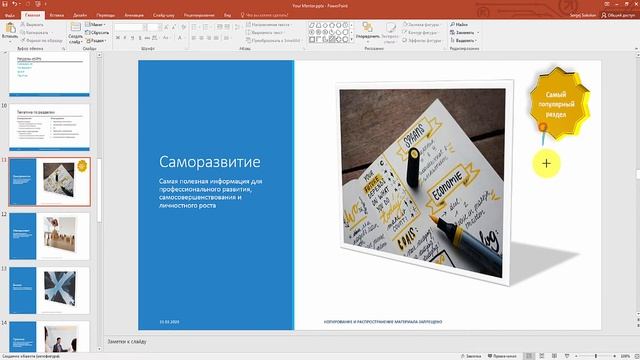Toggle Notes (Заметки) pane in status bar
Viewport: 640px width, 360px height.
471,356
